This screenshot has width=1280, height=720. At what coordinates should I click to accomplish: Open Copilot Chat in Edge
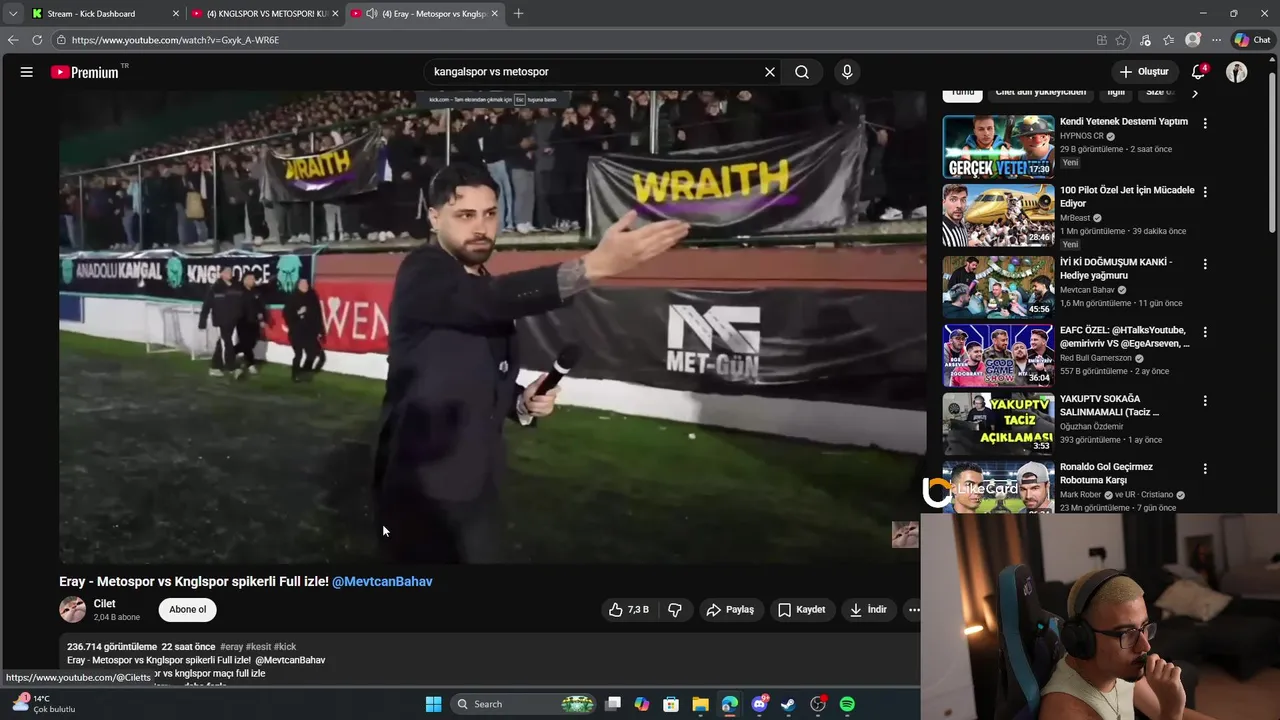point(1252,40)
